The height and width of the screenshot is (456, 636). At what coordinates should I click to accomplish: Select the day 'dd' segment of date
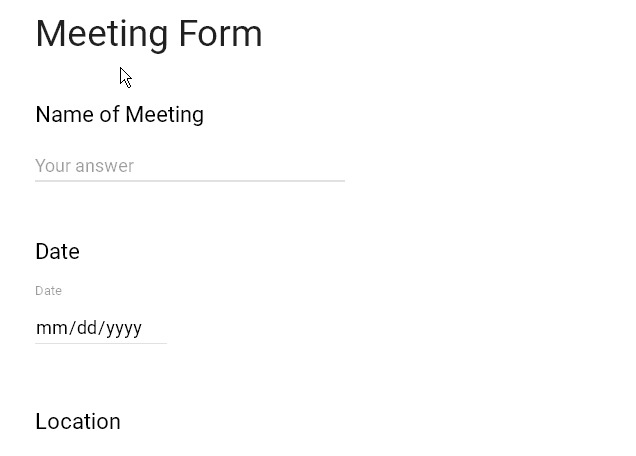(87, 328)
